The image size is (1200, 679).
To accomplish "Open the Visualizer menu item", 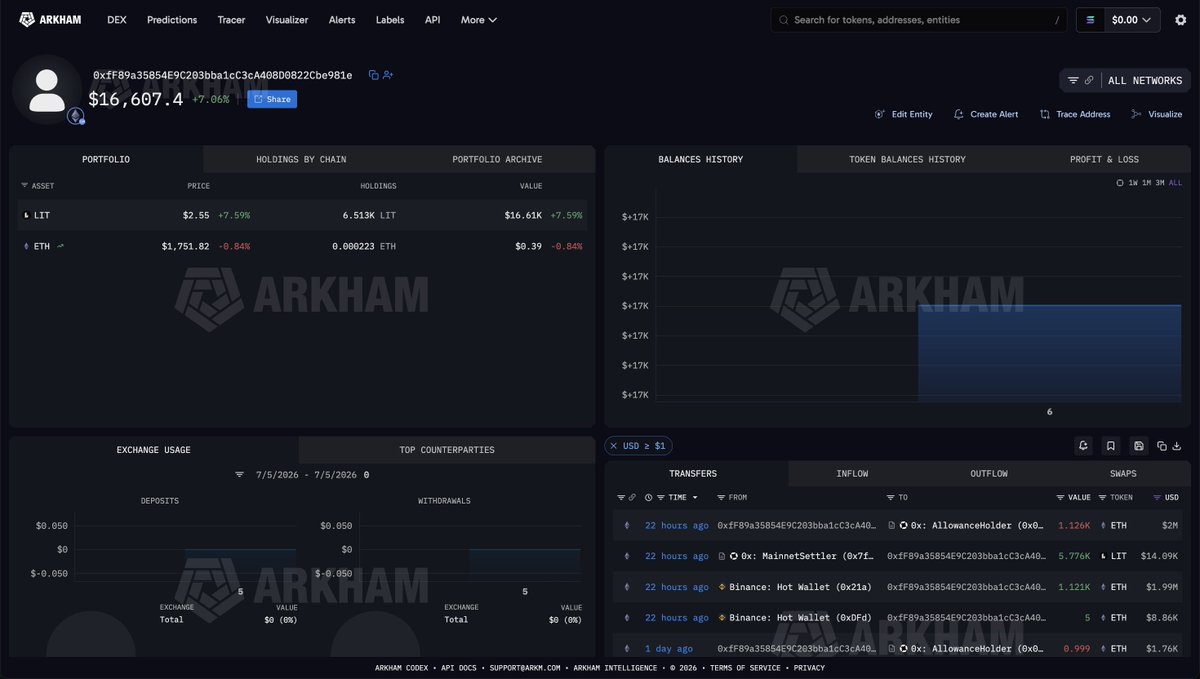I will tap(287, 20).
